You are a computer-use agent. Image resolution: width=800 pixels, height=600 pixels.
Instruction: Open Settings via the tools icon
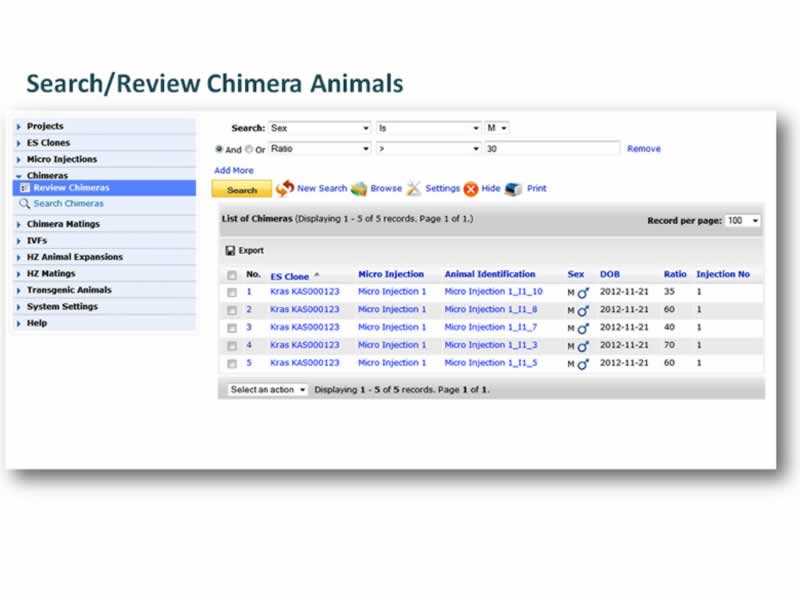(x=414, y=188)
